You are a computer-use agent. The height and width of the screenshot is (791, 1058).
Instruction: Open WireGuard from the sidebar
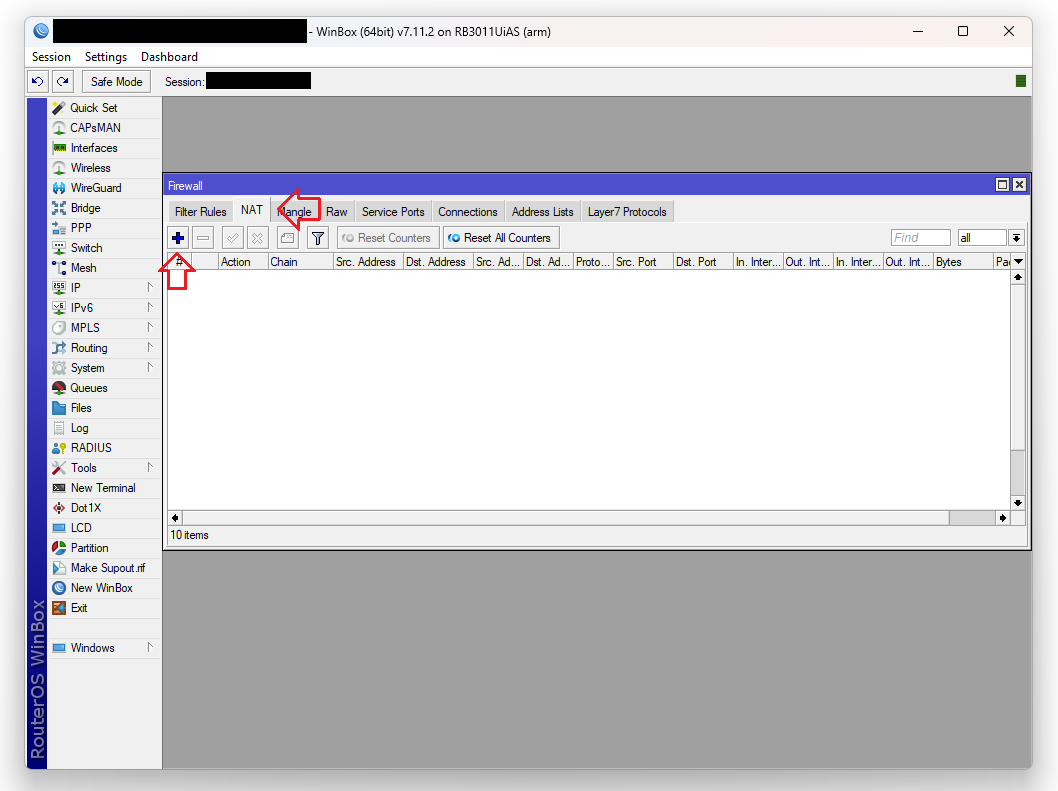(95, 188)
